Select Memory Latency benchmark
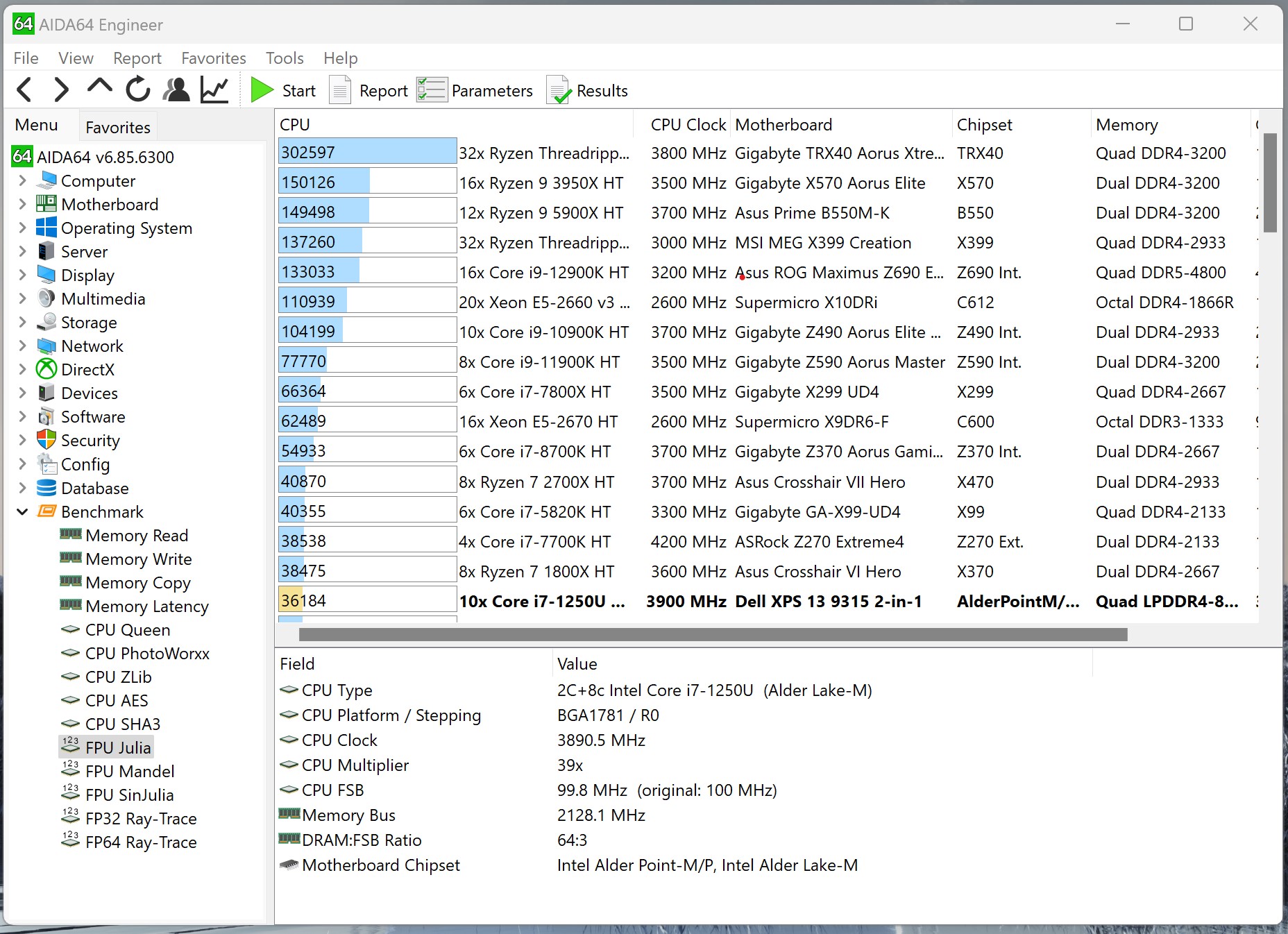 point(147,606)
